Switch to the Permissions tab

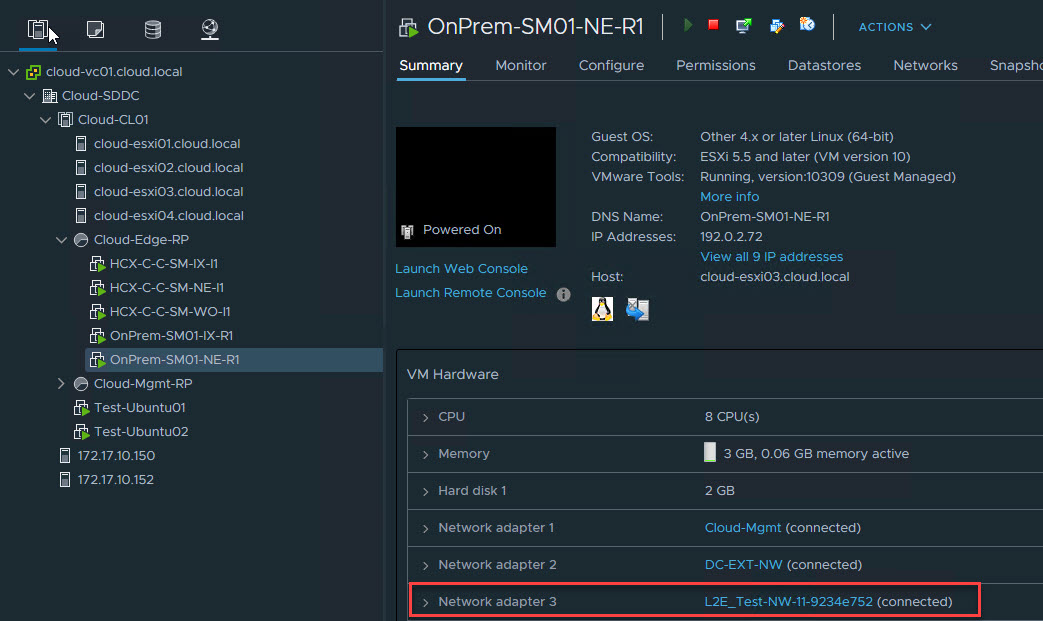(x=716, y=65)
